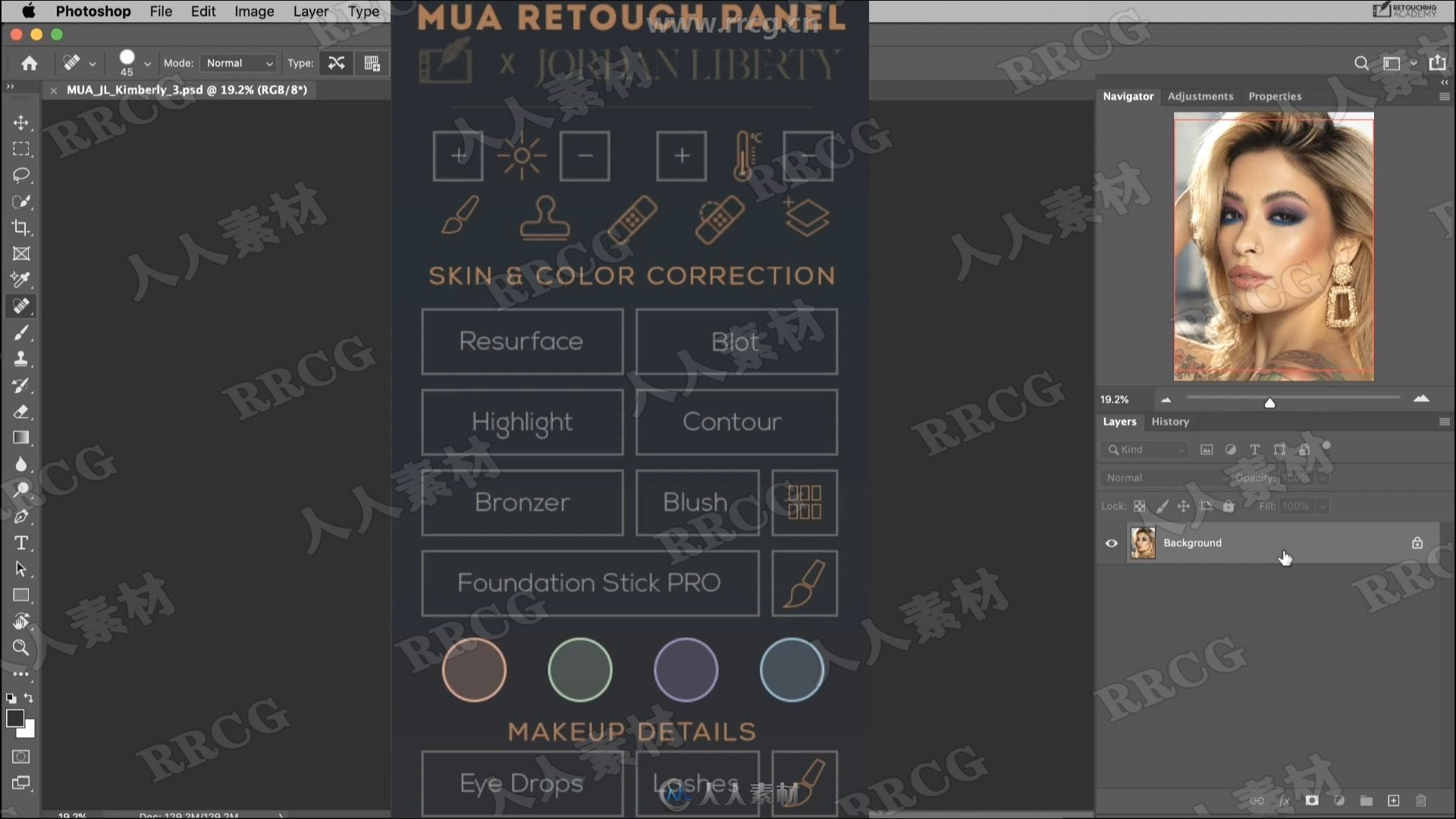Select the Healing Brush tool in toolbar
This screenshot has height=819, width=1456.
point(21,306)
